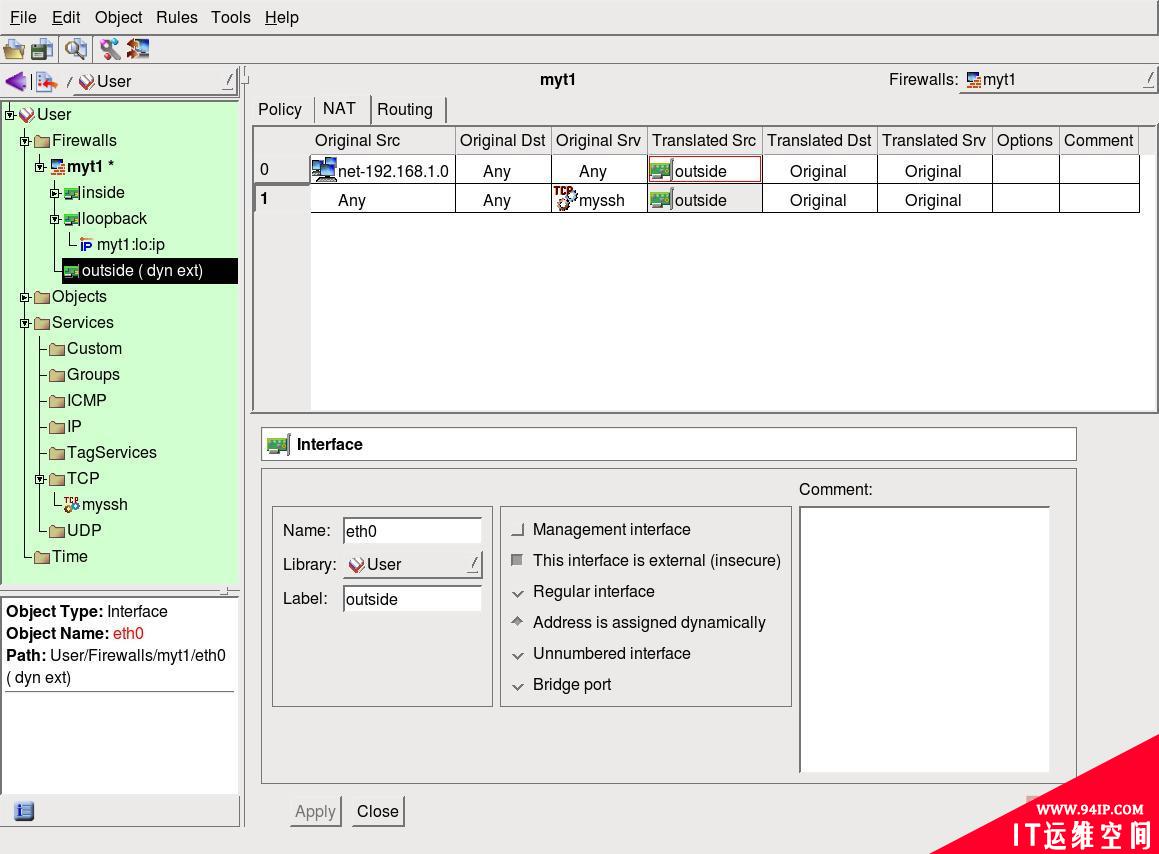Viewport: 1159px width, 854px height.
Task: Click the Save file toolbar icon
Action: pos(42,50)
